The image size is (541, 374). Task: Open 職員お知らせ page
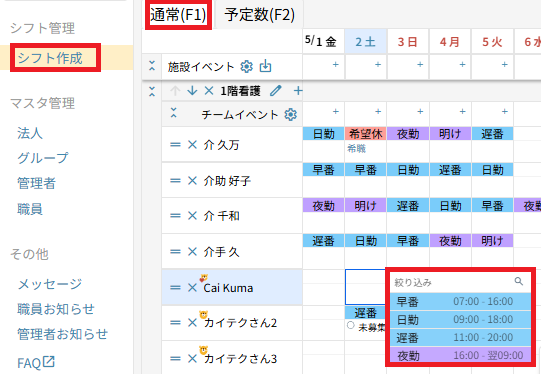click(x=56, y=309)
